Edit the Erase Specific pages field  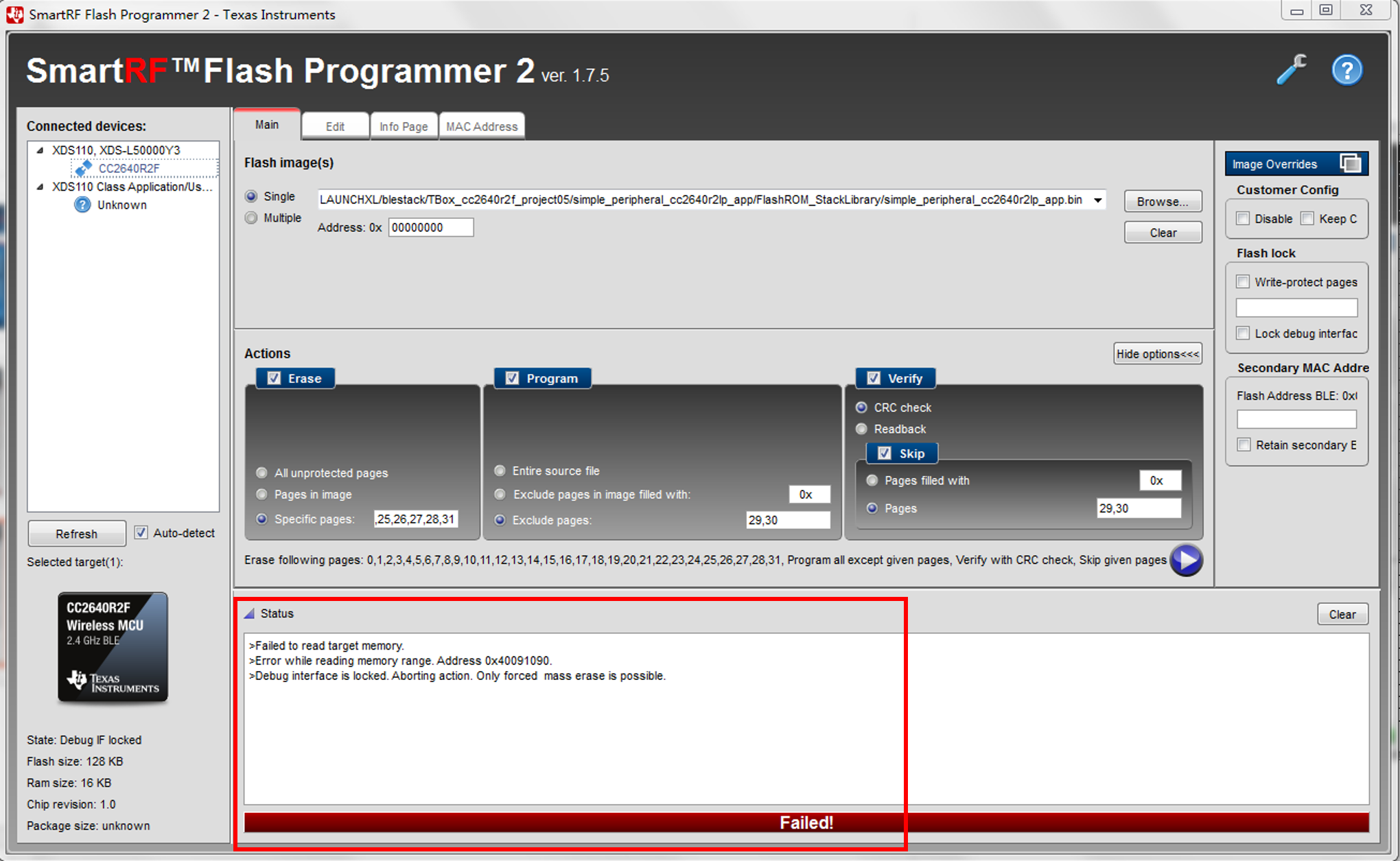click(416, 519)
